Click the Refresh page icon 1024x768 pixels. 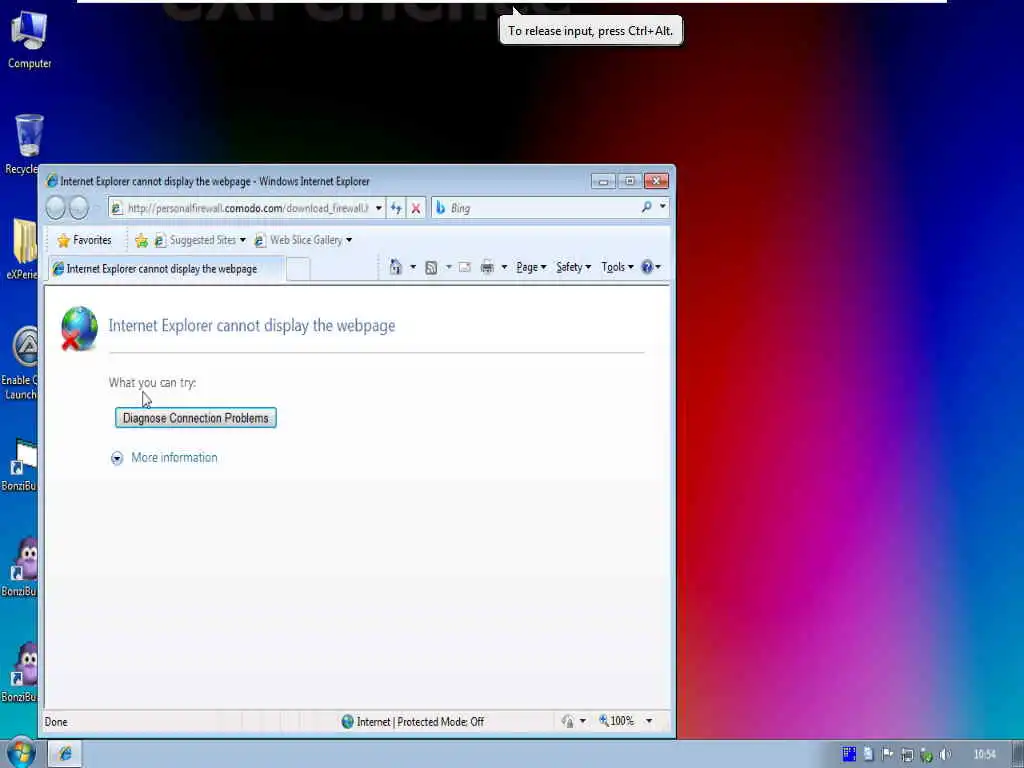pos(396,208)
